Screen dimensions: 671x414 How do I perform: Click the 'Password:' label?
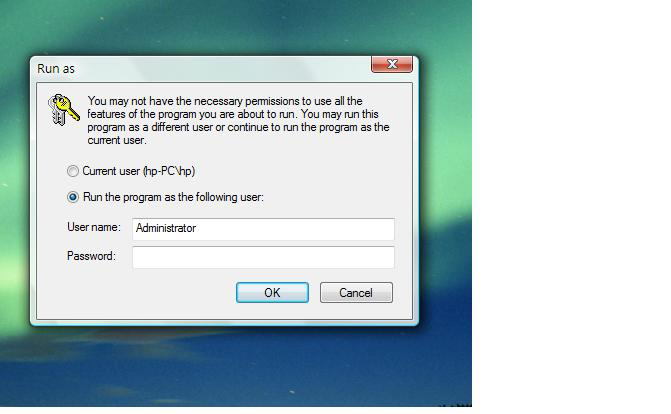(x=91, y=256)
